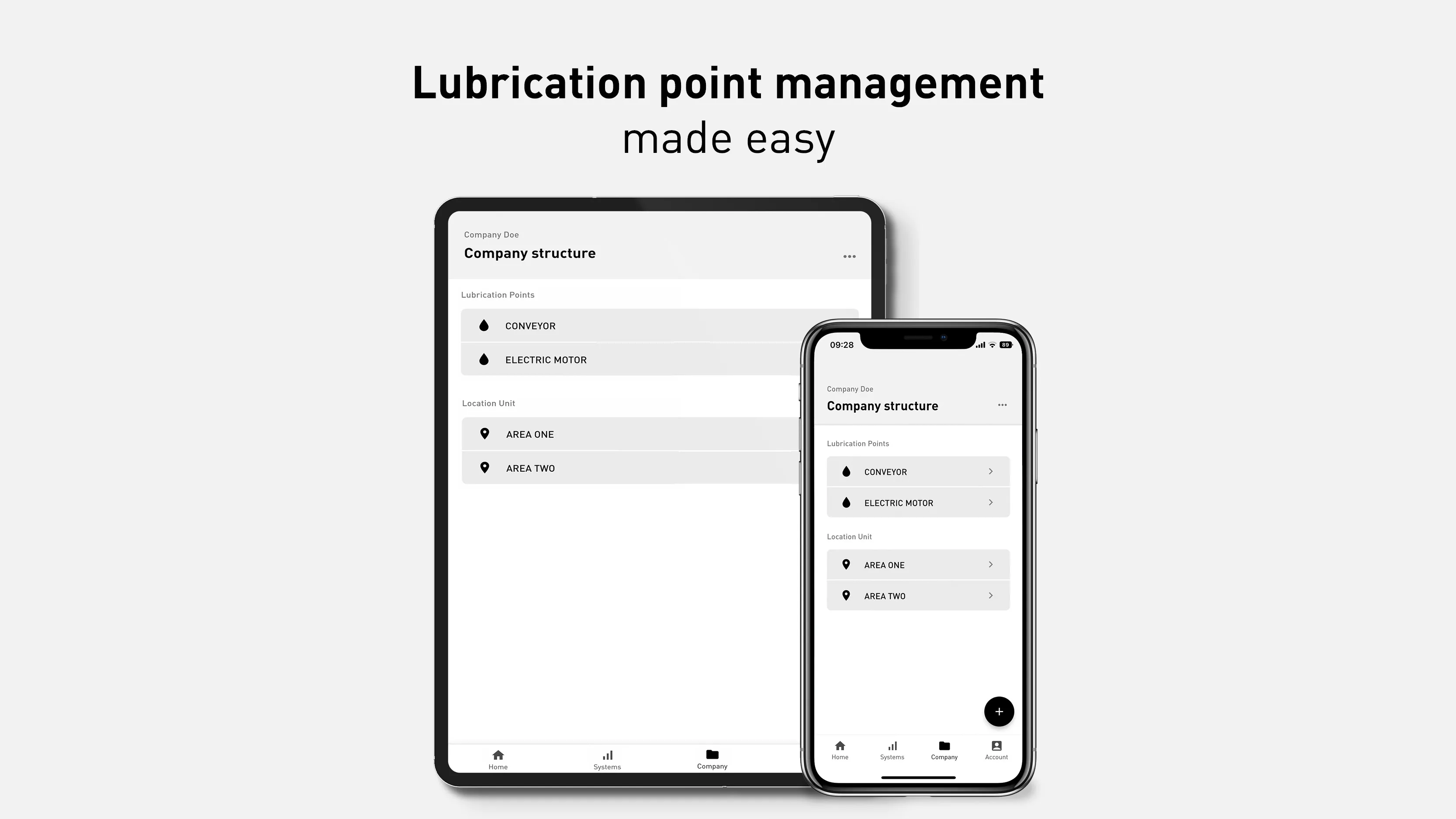Image resolution: width=1456 pixels, height=819 pixels.
Task: Toggle visibility of Lubrication Points section
Action: [497, 294]
